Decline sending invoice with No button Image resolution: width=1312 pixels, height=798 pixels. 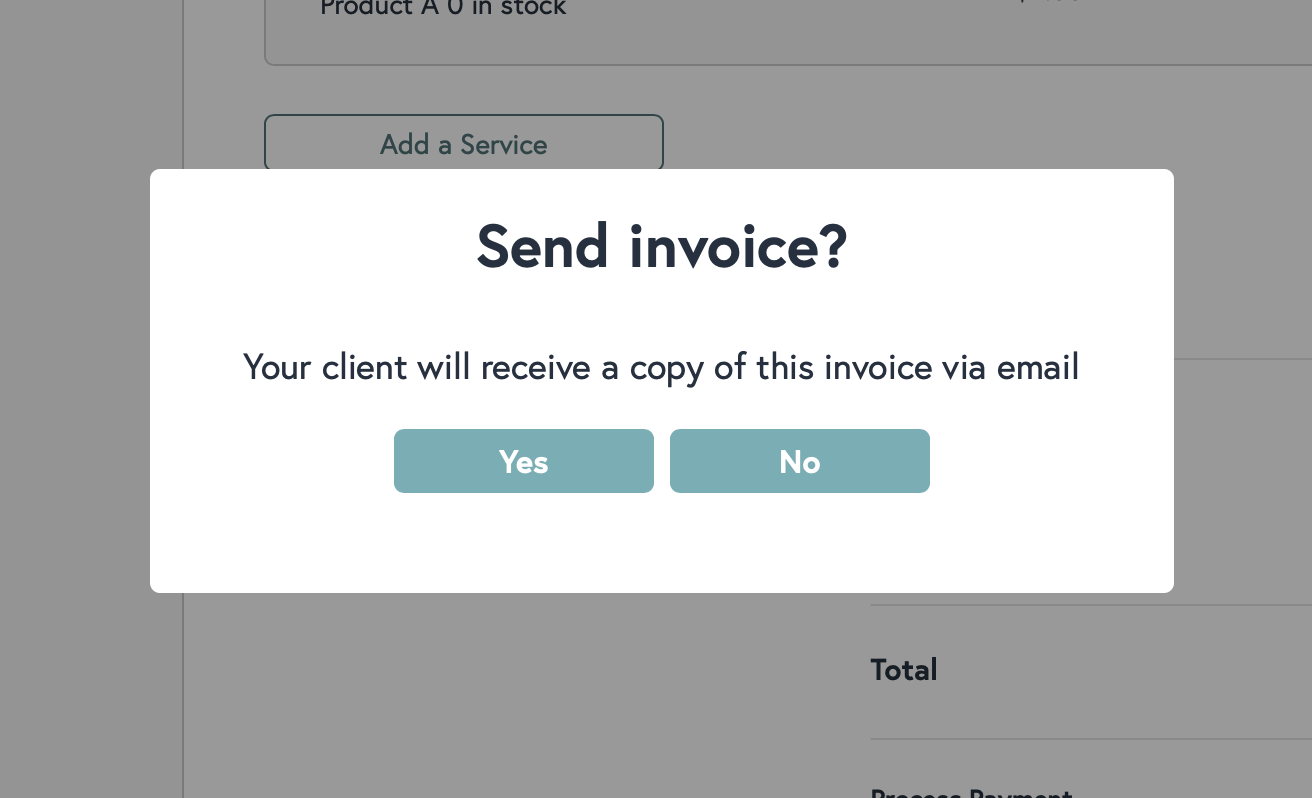[x=799, y=461]
